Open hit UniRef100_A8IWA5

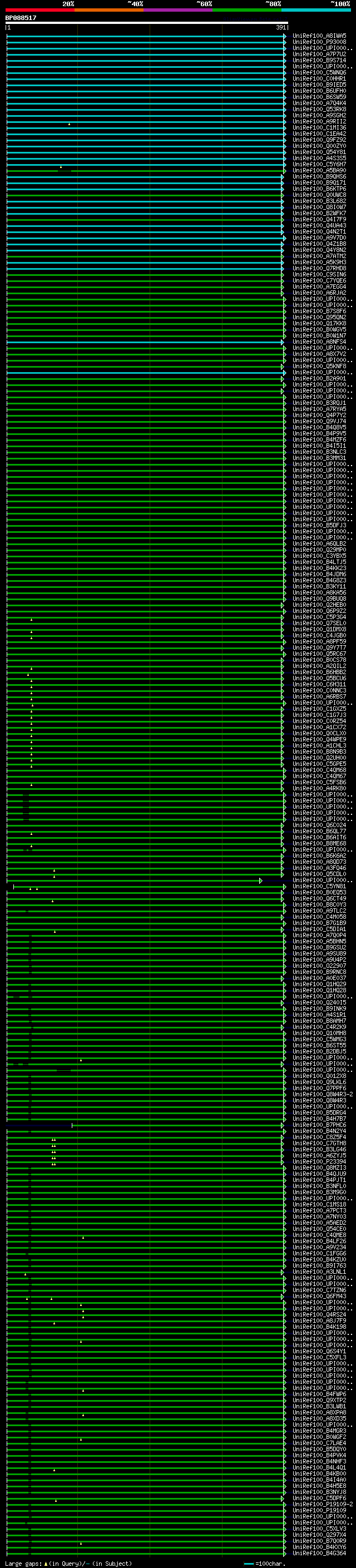[319, 36]
